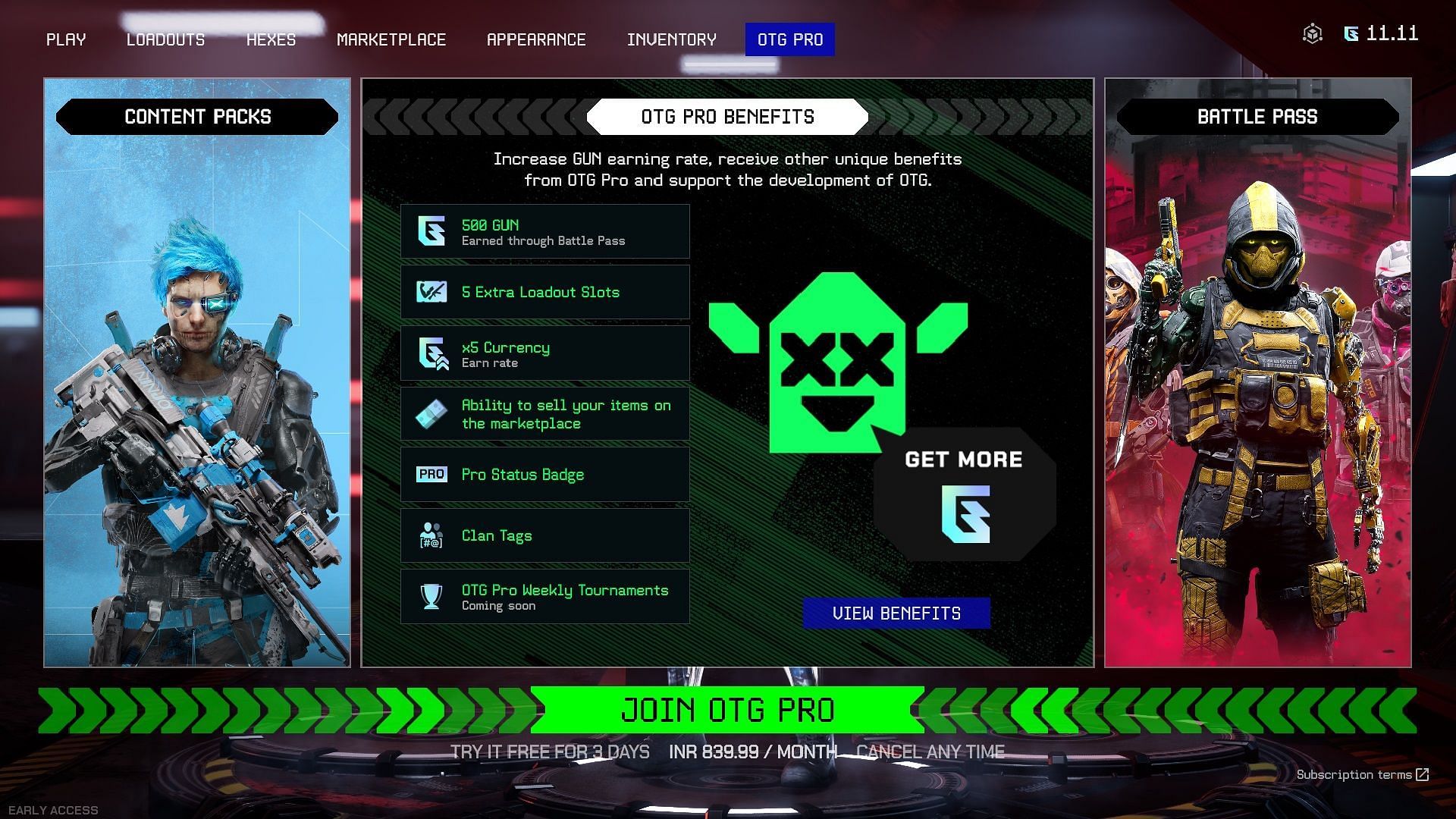Open the CONTENT PACKS panel

(x=197, y=117)
